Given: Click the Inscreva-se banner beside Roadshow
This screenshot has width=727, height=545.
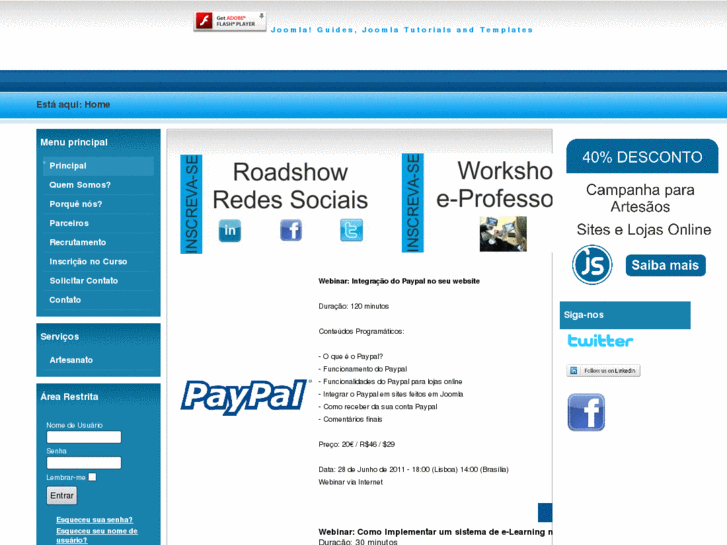Looking at the screenshot, I should 191,204.
